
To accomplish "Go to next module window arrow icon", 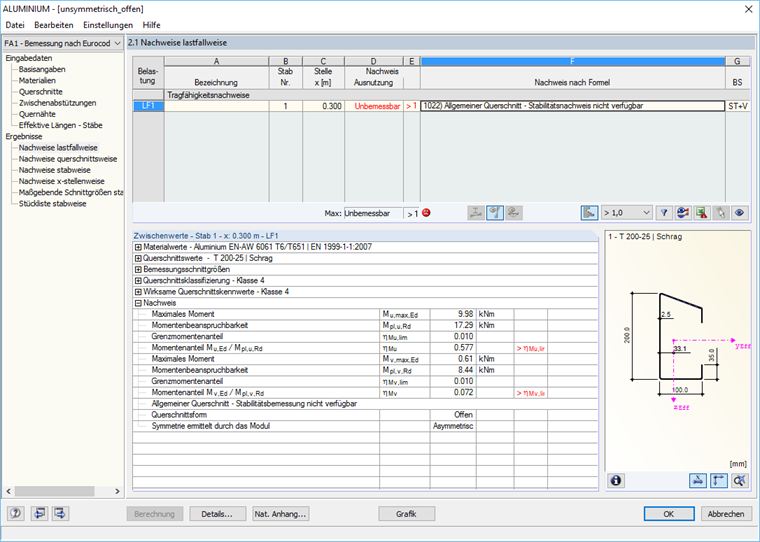I will [61, 513].
